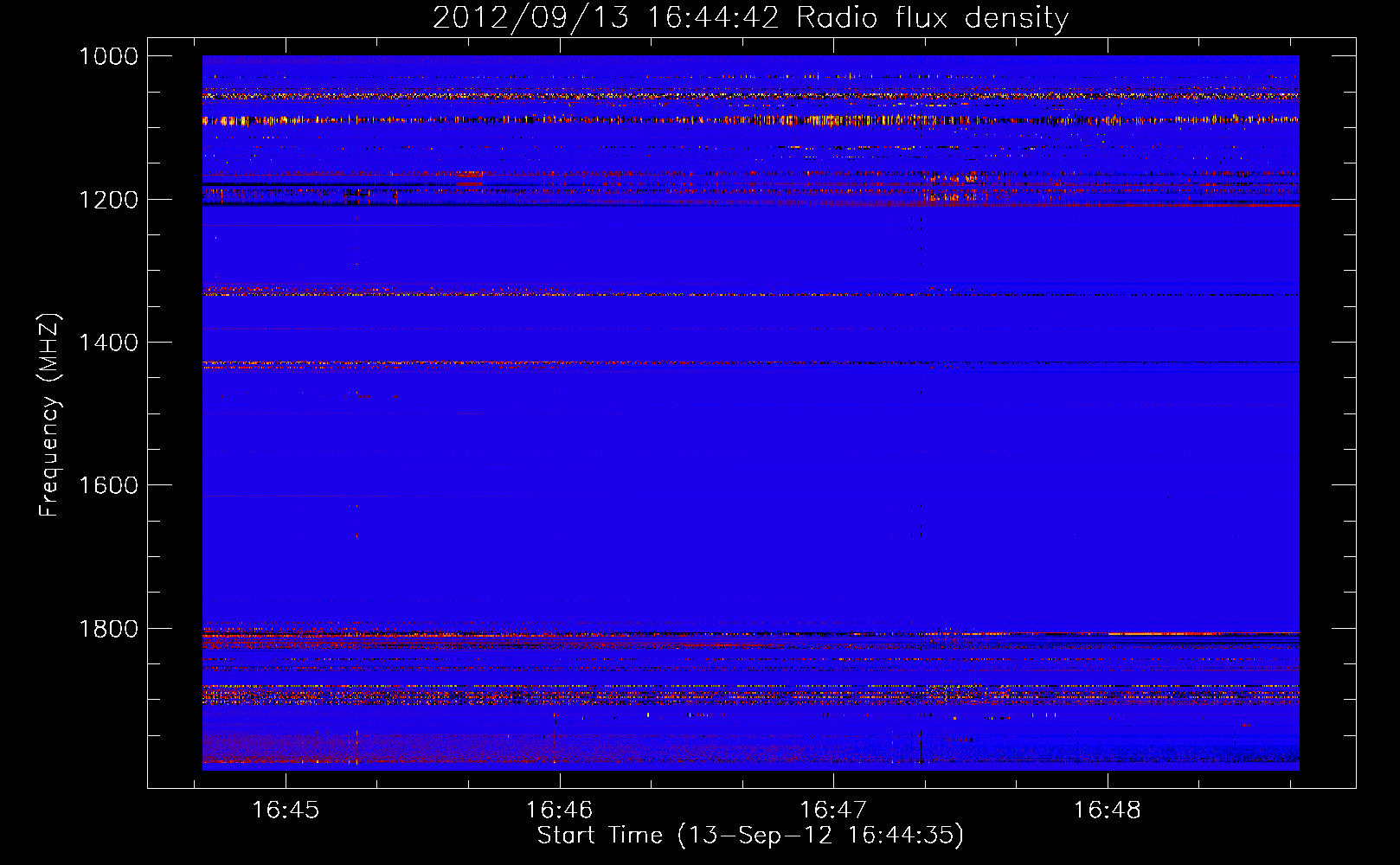Click the 1000 frequency tick label
The image size is (1400, 865).
click(108, 56)
